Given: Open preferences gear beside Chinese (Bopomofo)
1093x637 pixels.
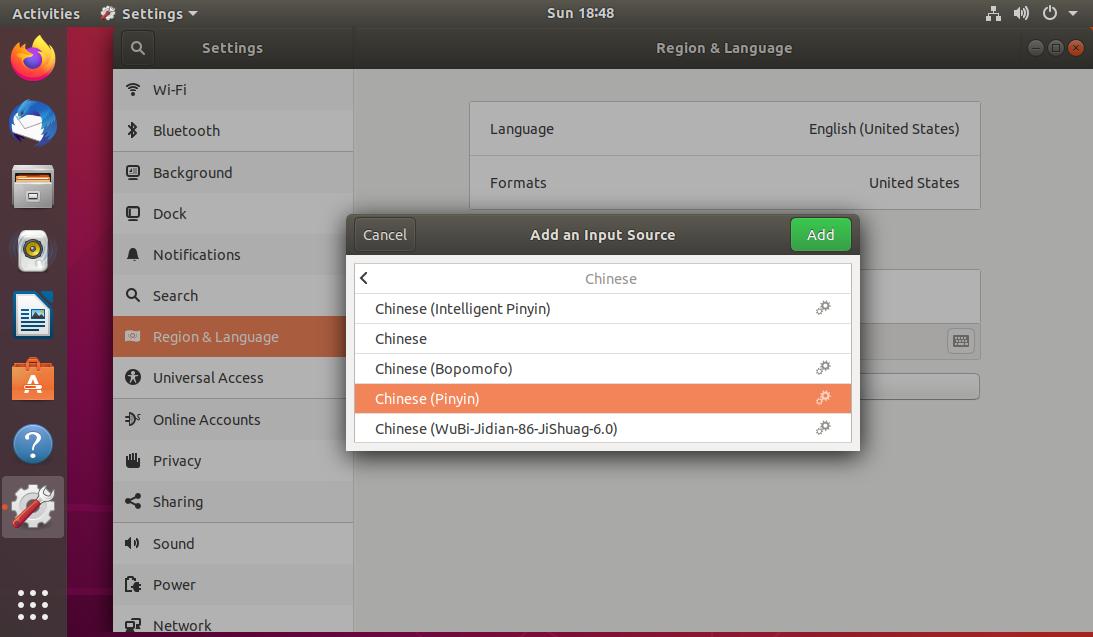Looking at the screenshot, I should (823, 368).
